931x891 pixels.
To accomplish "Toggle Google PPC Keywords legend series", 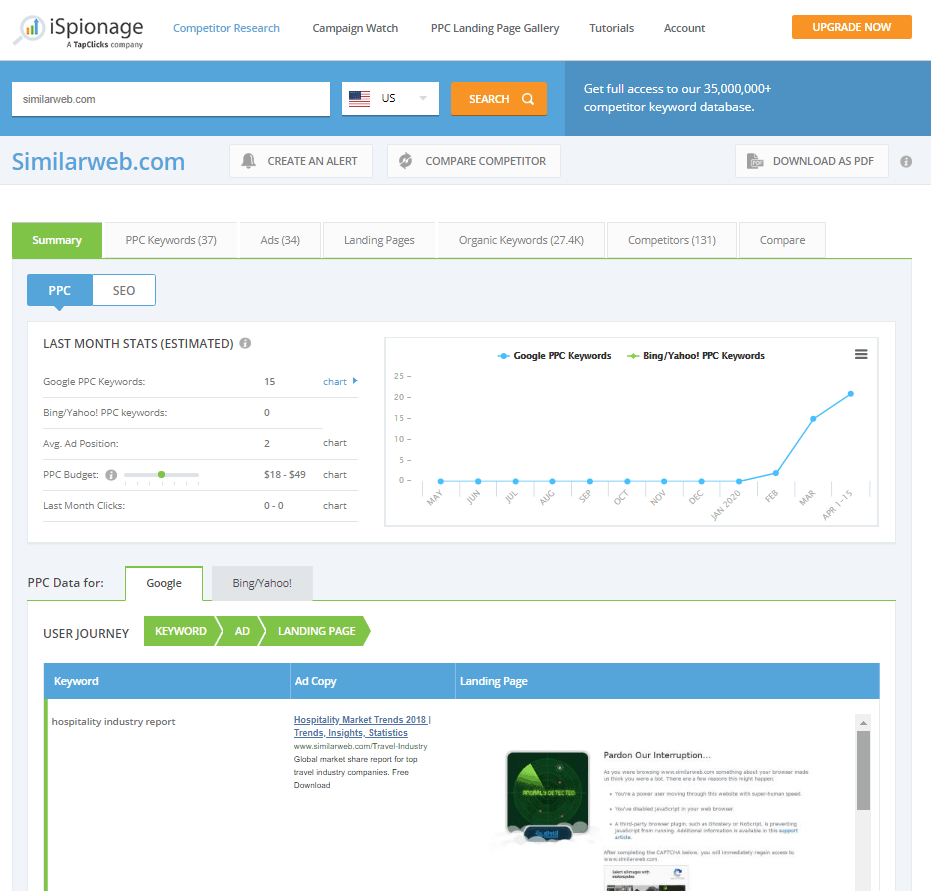I will pos(555,356).
